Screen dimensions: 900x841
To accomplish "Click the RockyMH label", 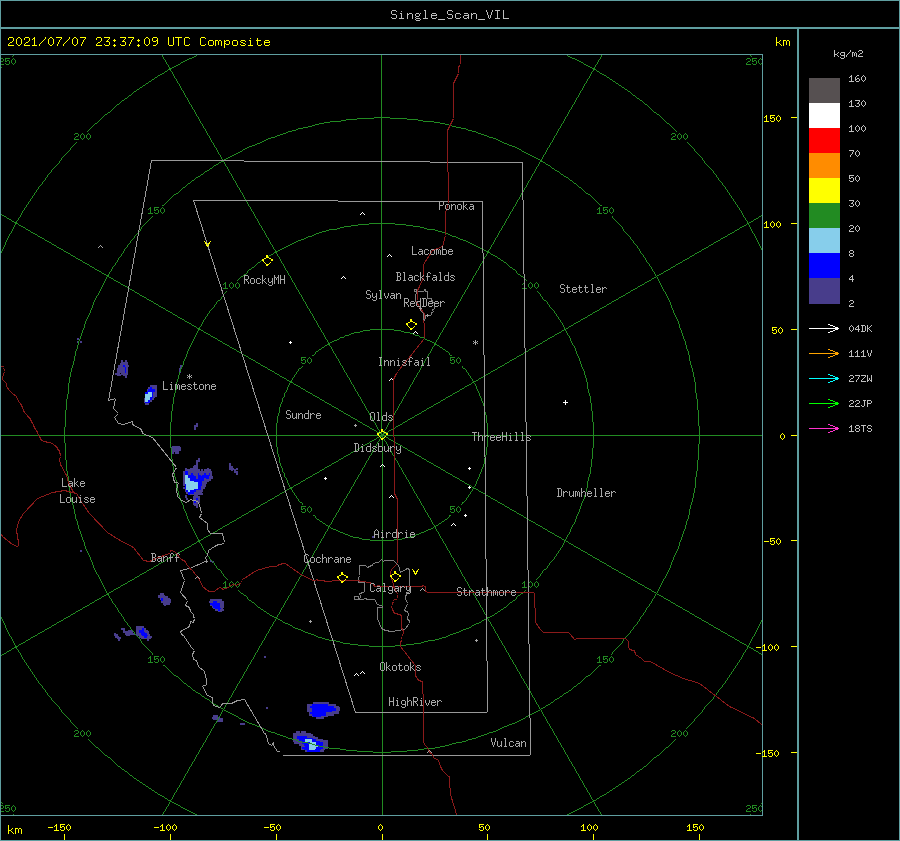I will pos(264,280).
